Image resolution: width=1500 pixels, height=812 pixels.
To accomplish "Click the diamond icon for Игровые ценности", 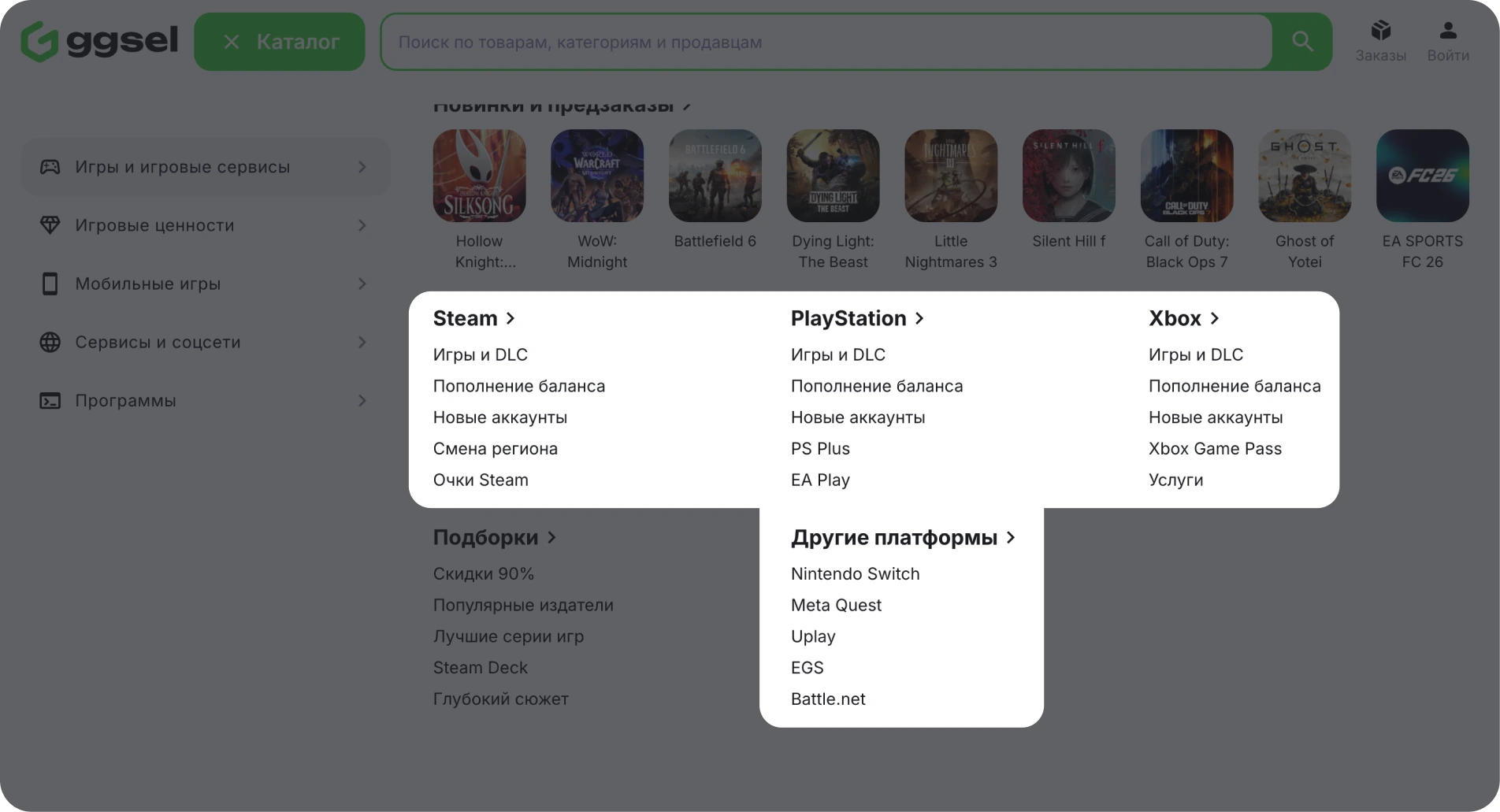I will (x=50, y=225).
